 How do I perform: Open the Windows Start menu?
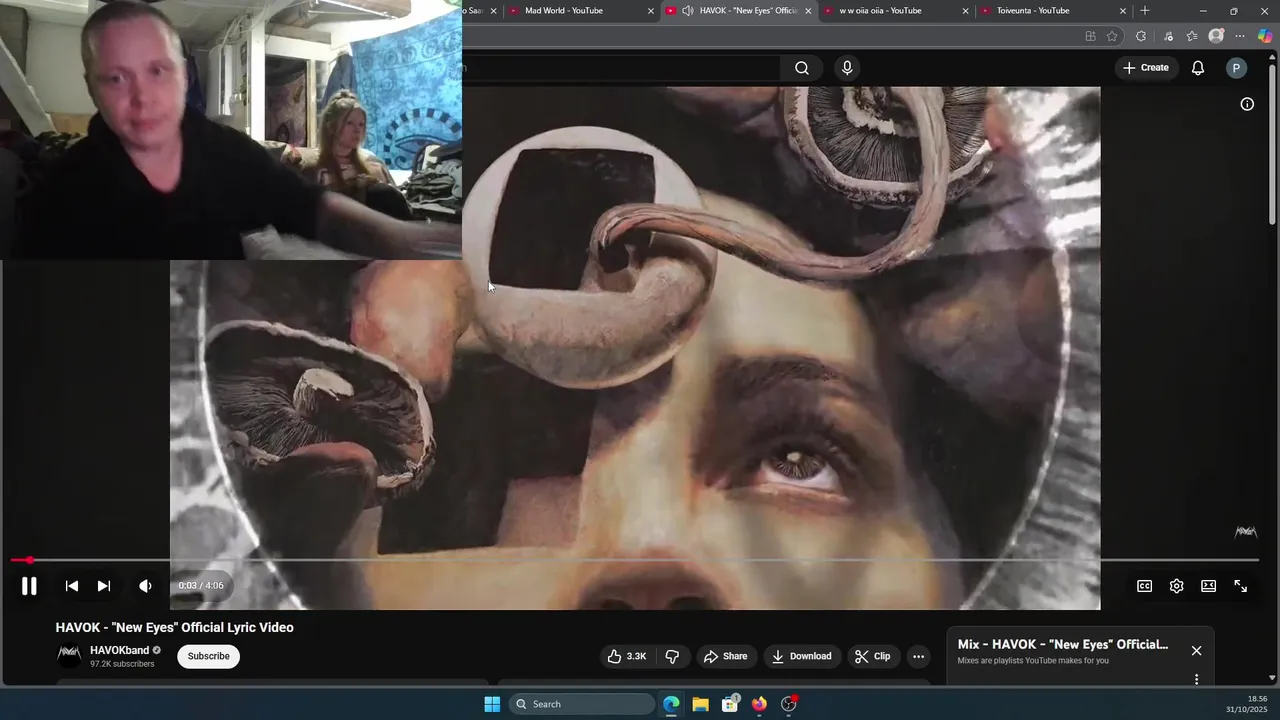coord(492,704)
